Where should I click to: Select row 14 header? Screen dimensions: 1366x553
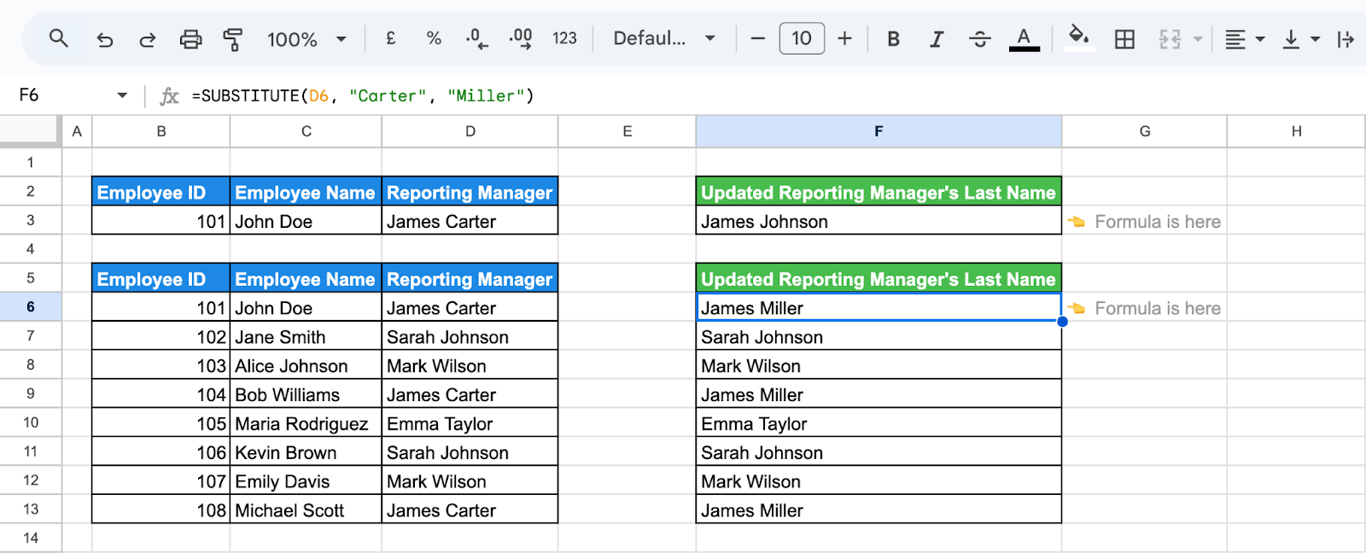click(30, 538)
